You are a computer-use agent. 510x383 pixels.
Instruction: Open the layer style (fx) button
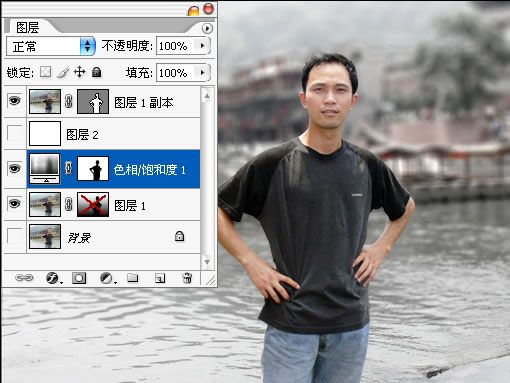coord(53,278)
